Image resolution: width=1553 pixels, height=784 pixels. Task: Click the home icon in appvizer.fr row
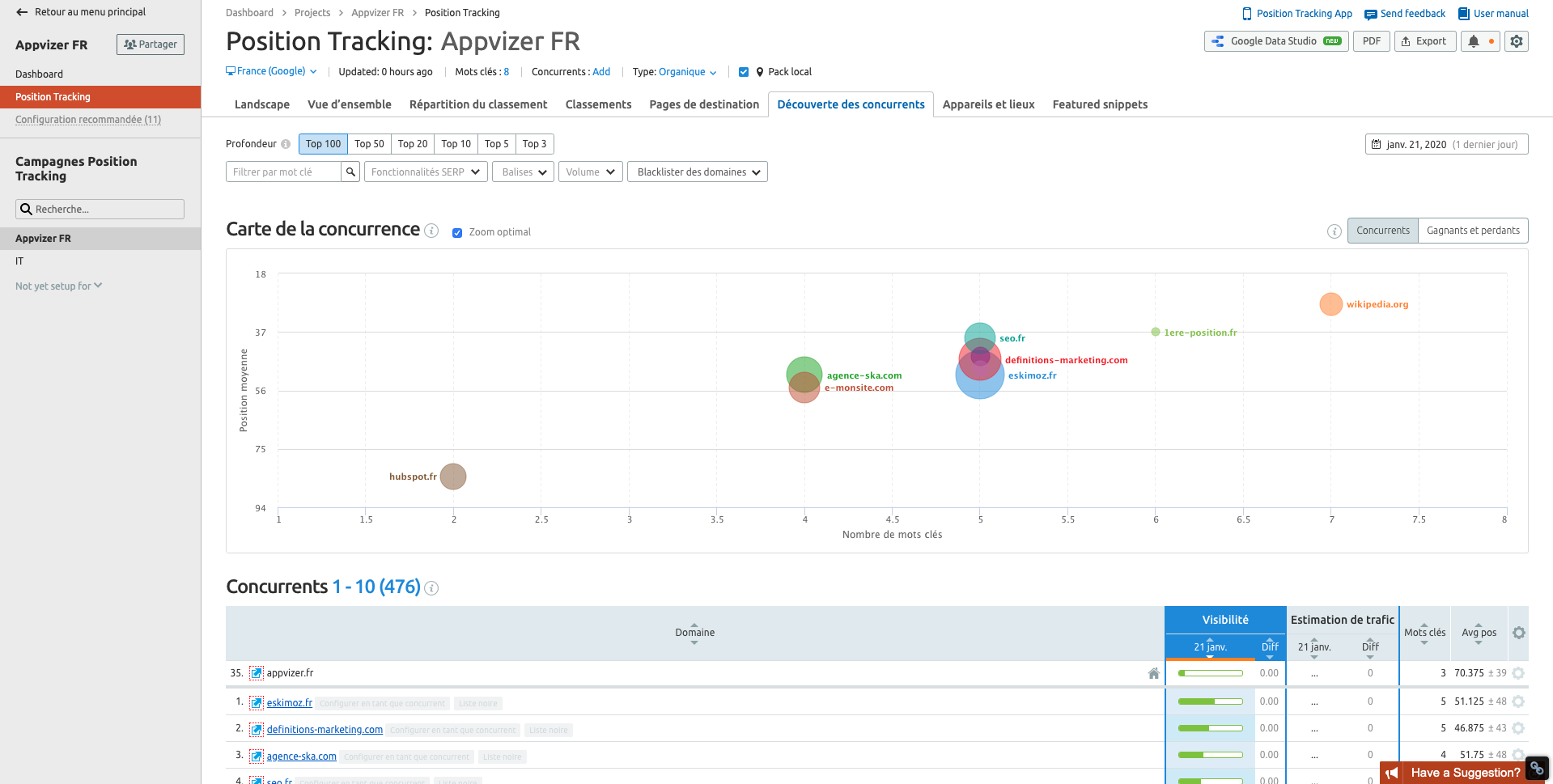pos(1154,673)
